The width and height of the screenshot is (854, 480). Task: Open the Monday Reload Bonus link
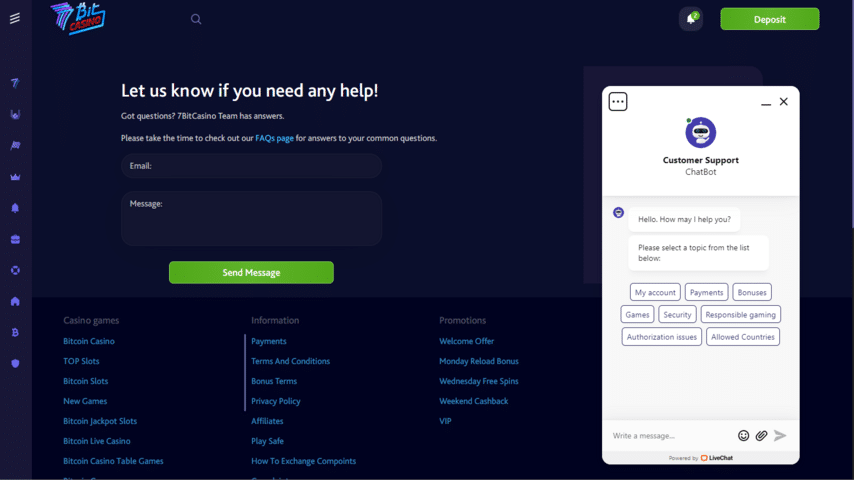coord(479,361)
